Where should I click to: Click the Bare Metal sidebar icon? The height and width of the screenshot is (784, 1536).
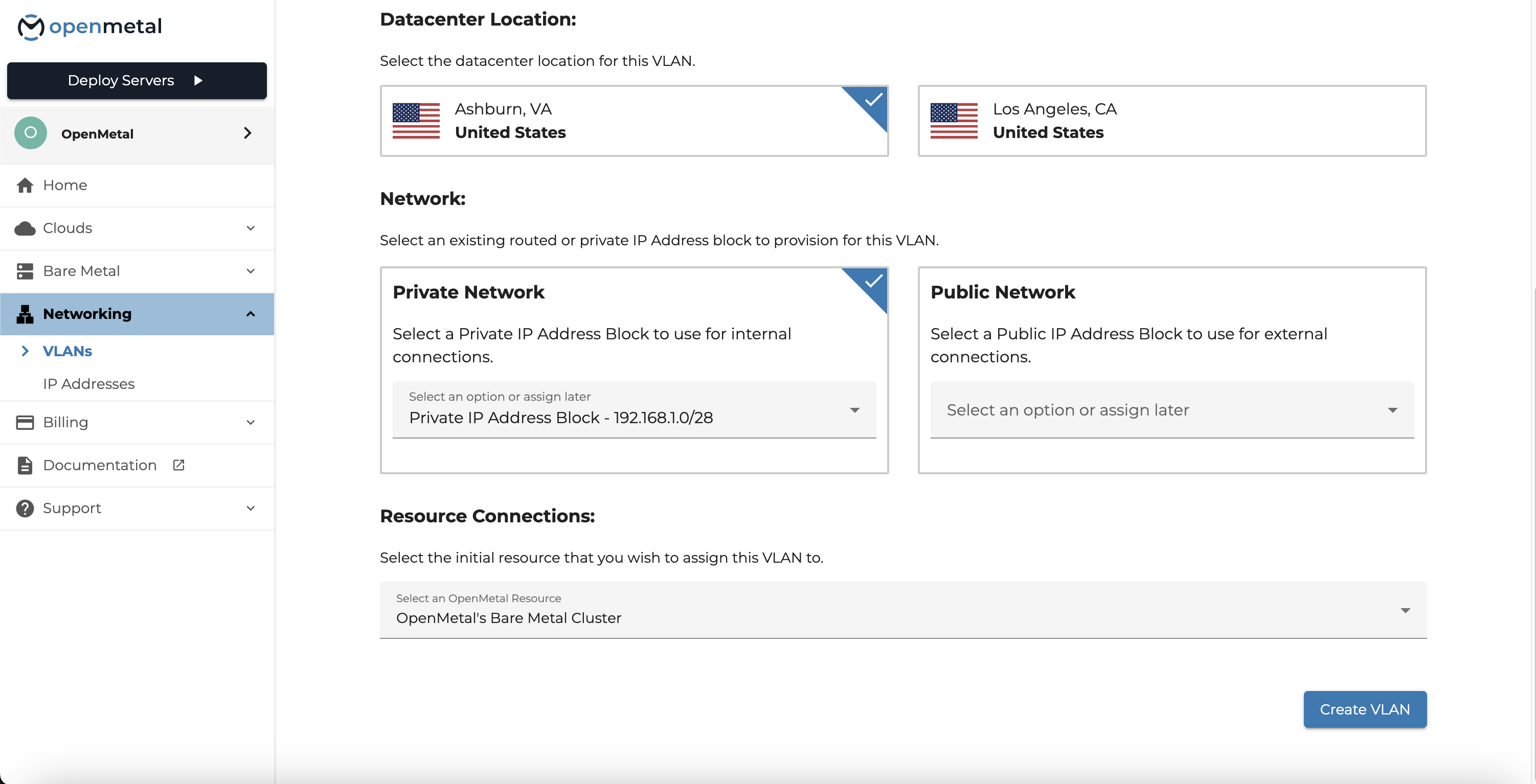point(24,271)
